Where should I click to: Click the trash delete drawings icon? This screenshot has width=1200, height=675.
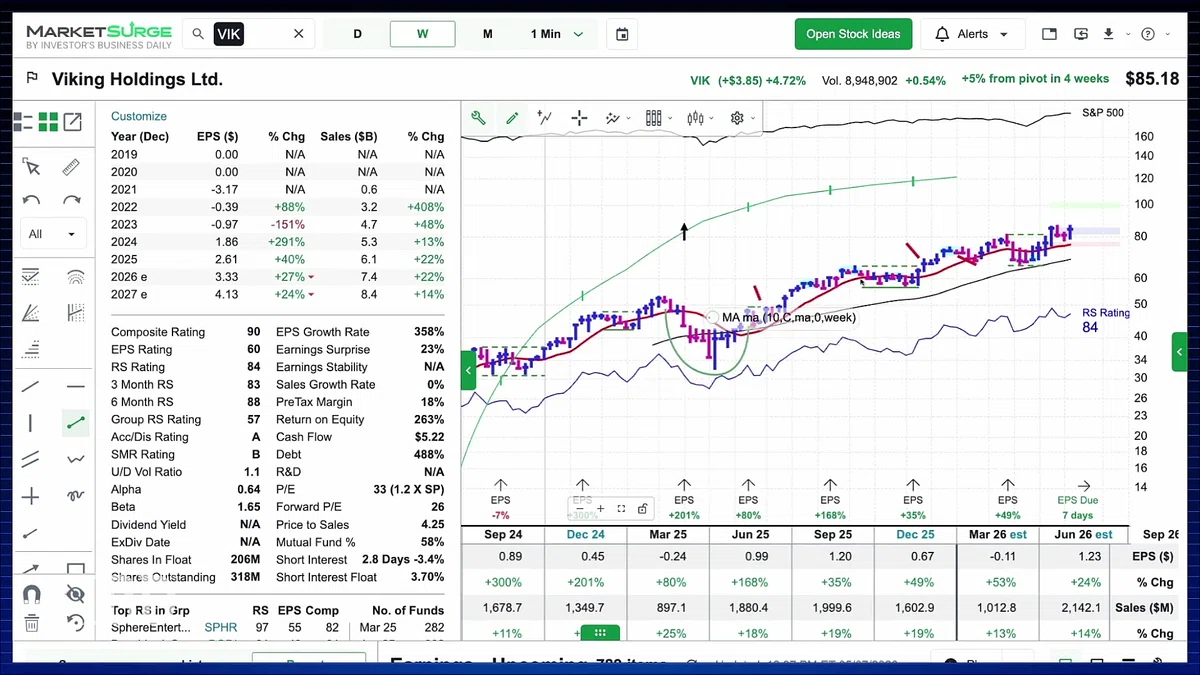coord(31,623)
